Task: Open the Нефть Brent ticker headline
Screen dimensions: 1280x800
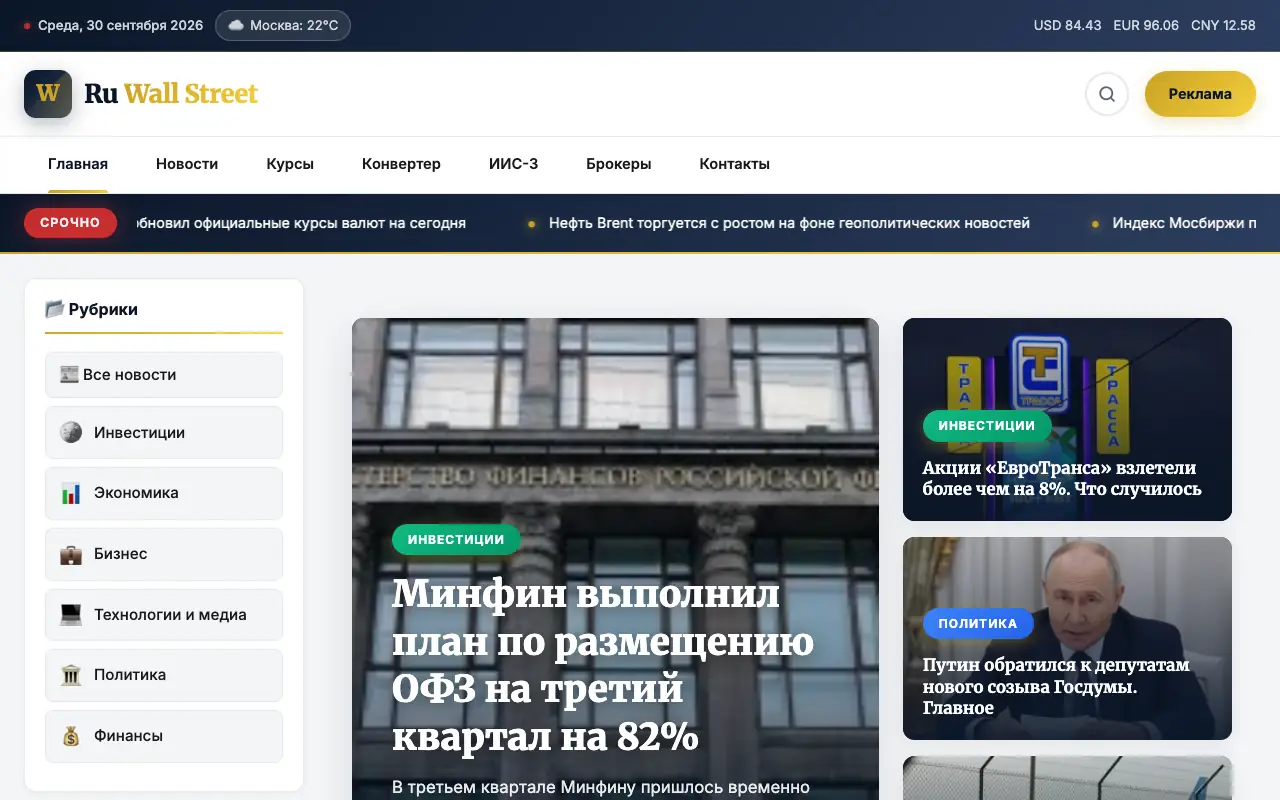Action: coord(789,223)
